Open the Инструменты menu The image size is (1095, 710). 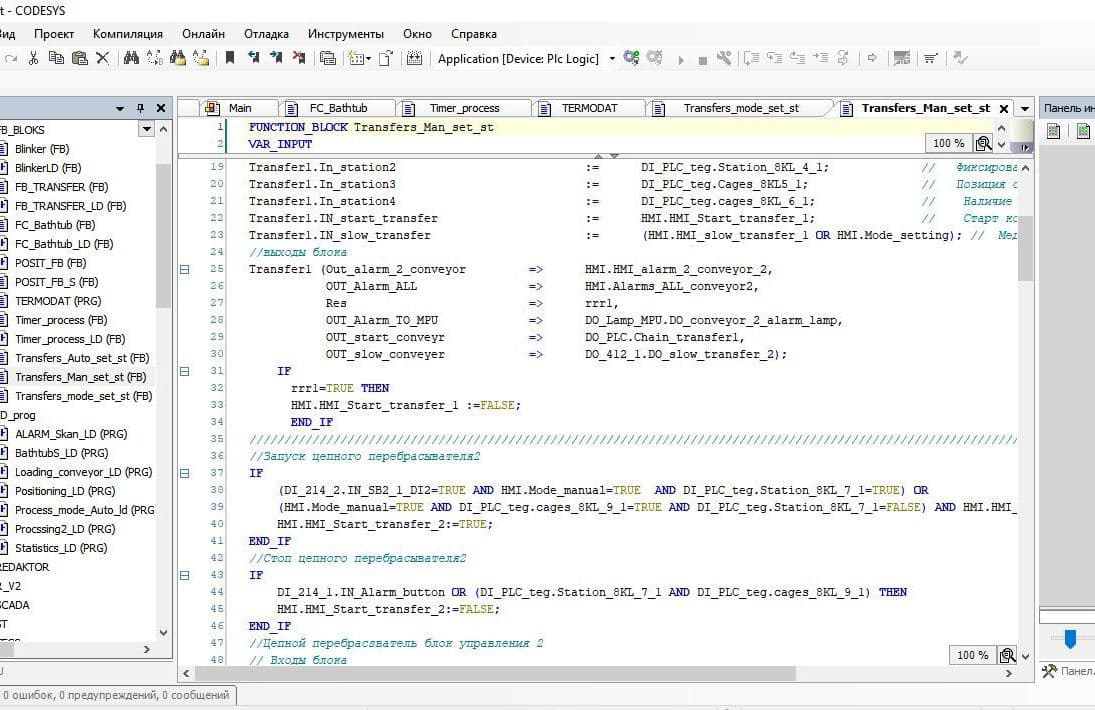coord(346,34)
